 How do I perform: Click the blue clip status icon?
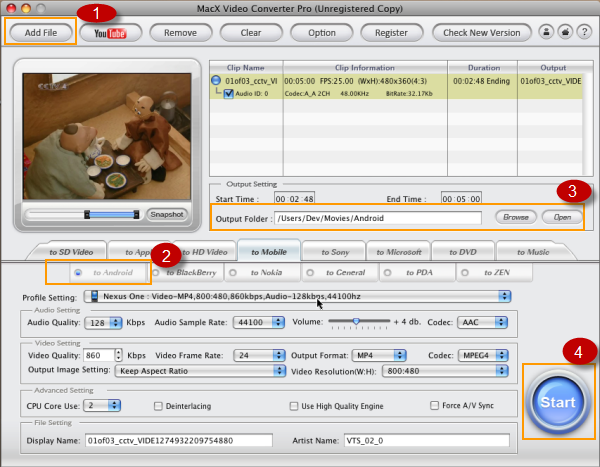[216, 80]
